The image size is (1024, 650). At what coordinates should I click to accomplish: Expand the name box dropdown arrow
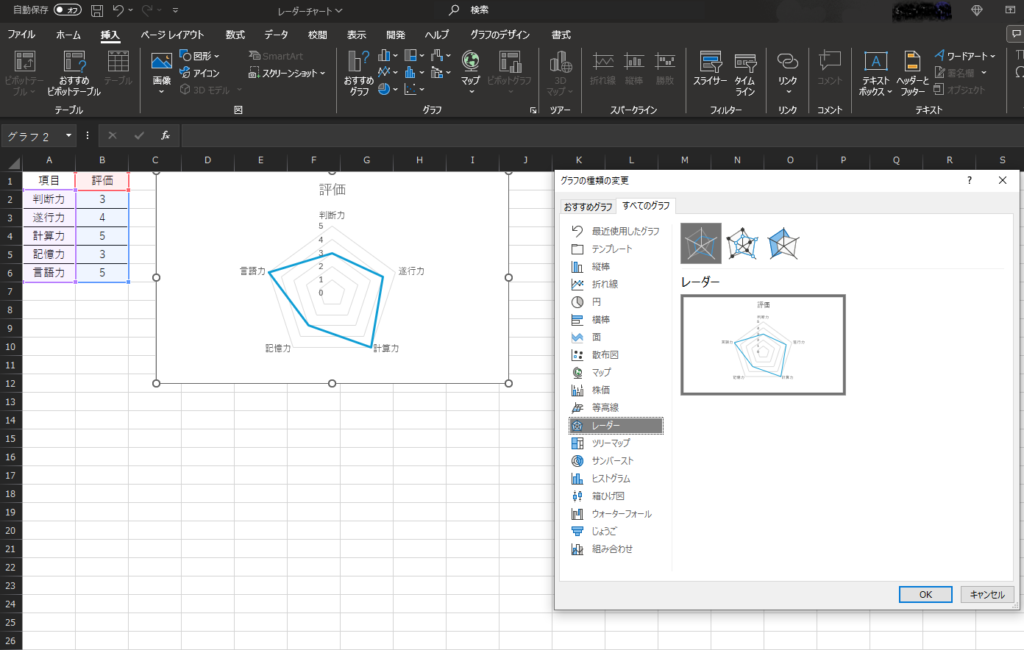pyautogui.click(x=69, y=135)
